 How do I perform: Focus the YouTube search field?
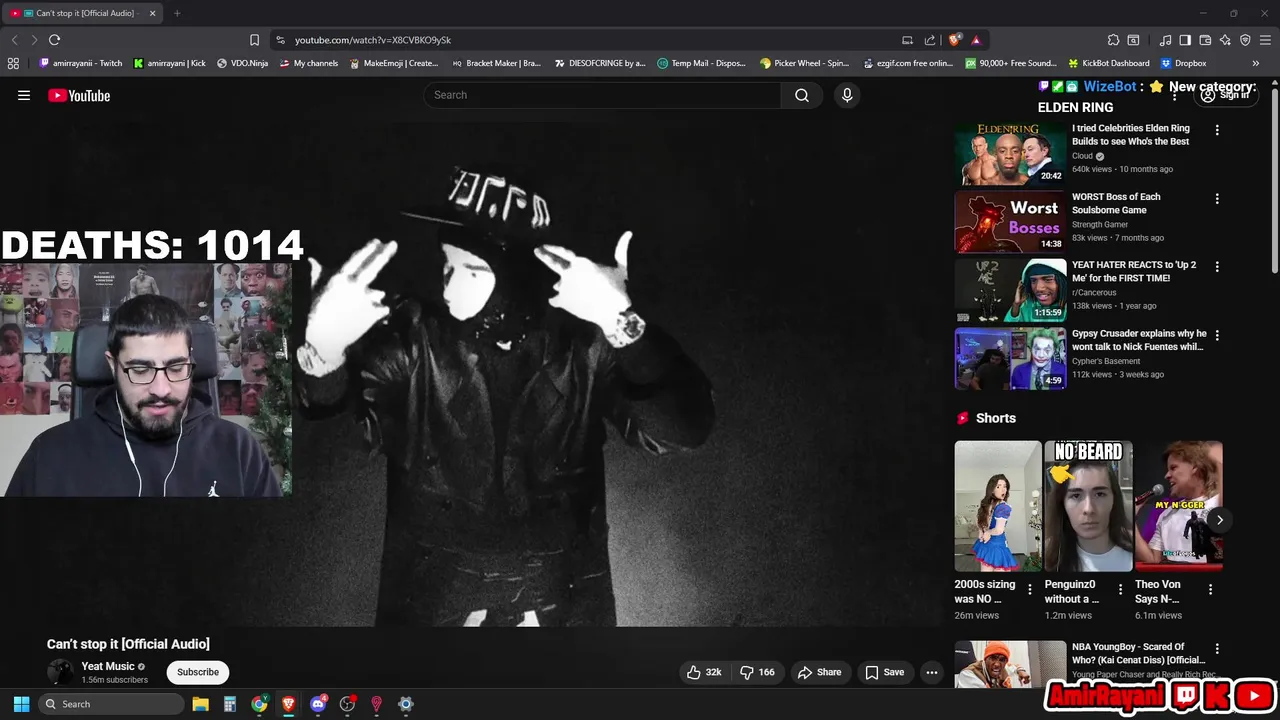[x=602, y=95]
